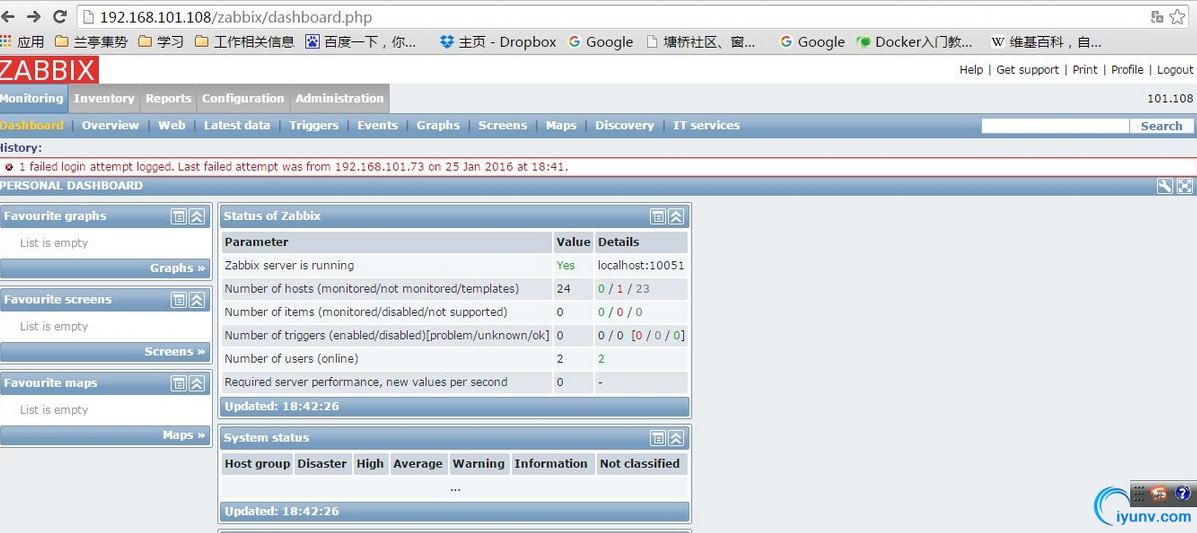Open Graphs submenu item
Screen dimensions: 1197x533
click(x=438, y=125)
